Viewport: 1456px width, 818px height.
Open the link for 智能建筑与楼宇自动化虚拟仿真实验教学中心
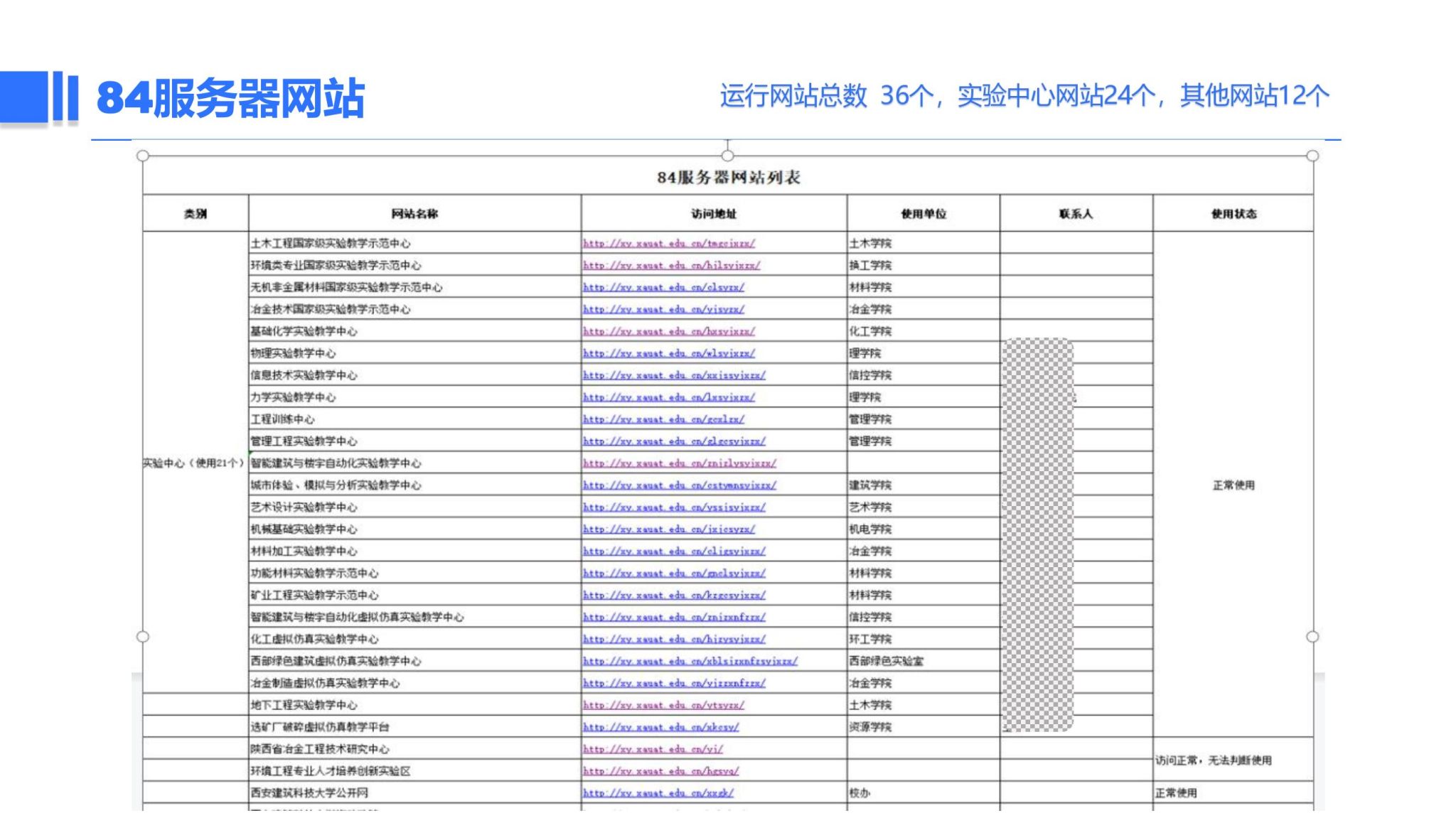click(674, 618)
